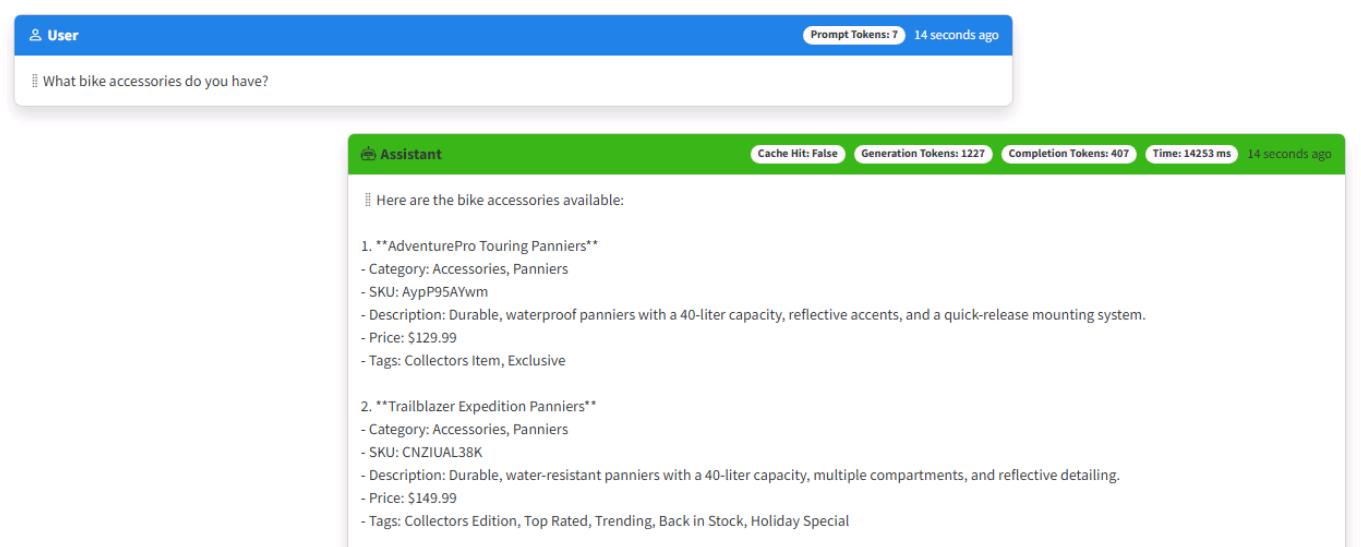Click the robot icon beside Assistant

(369, 154)
